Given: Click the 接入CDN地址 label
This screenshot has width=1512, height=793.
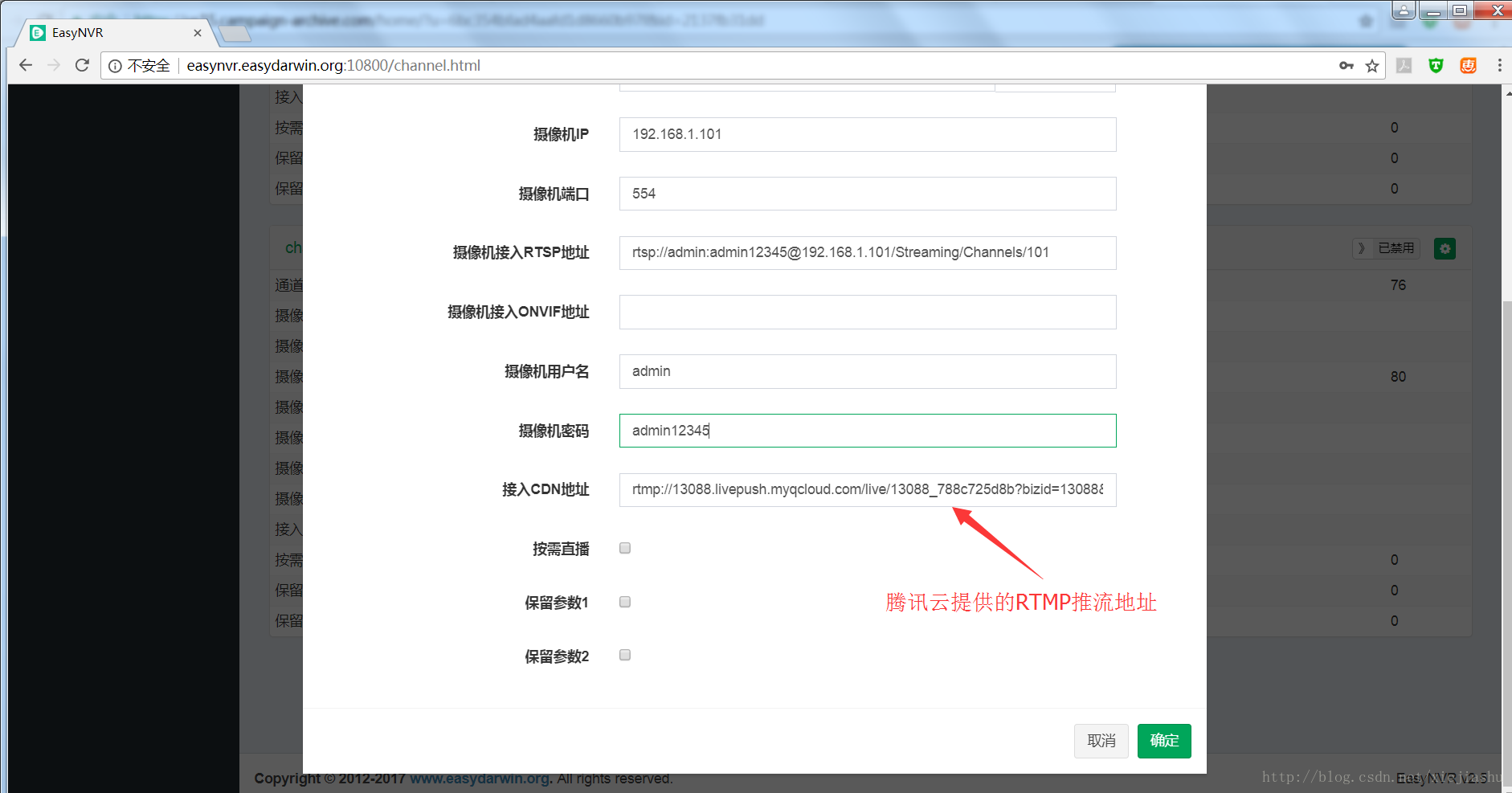Looking at the screenshot, I should (x=546, y=489).
